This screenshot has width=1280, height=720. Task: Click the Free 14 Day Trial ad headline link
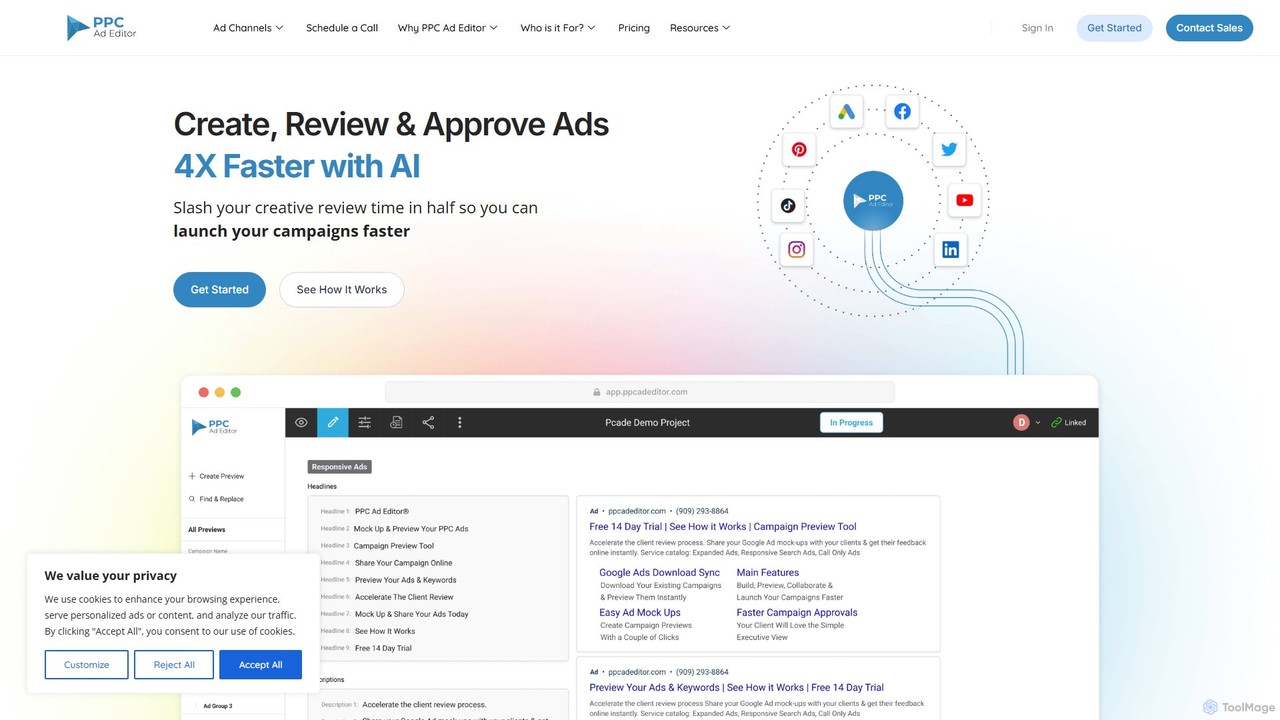pyautogui.click(x=723, y=527)
